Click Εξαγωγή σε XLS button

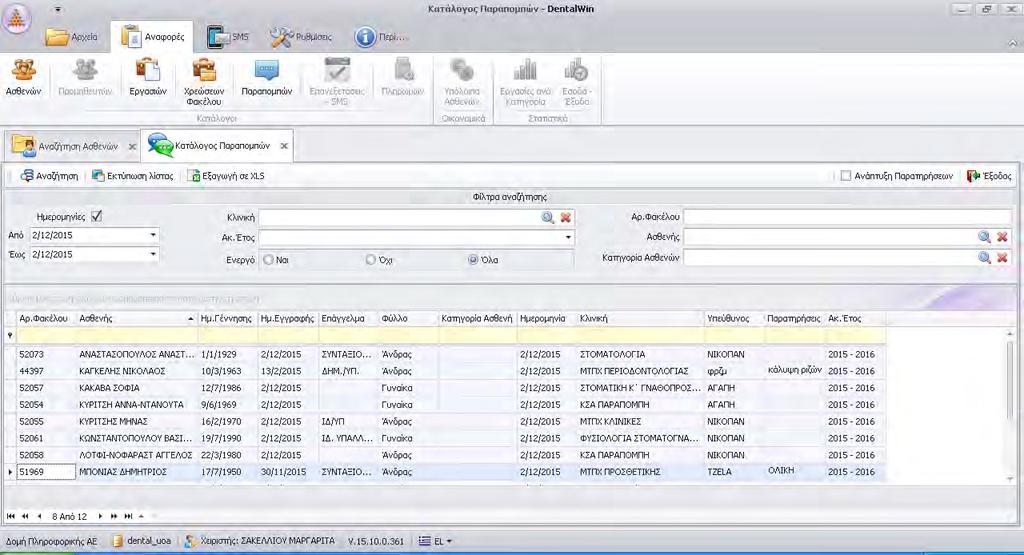pyautogui.click(x=226, y=176)
